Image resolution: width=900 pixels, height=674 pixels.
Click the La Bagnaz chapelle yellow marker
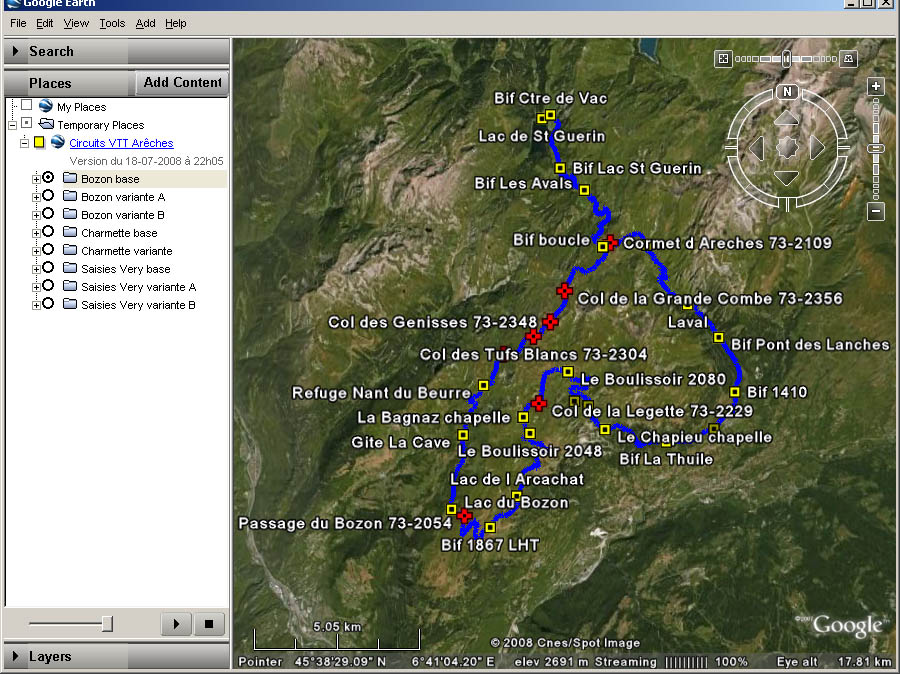tap(523, 417)
